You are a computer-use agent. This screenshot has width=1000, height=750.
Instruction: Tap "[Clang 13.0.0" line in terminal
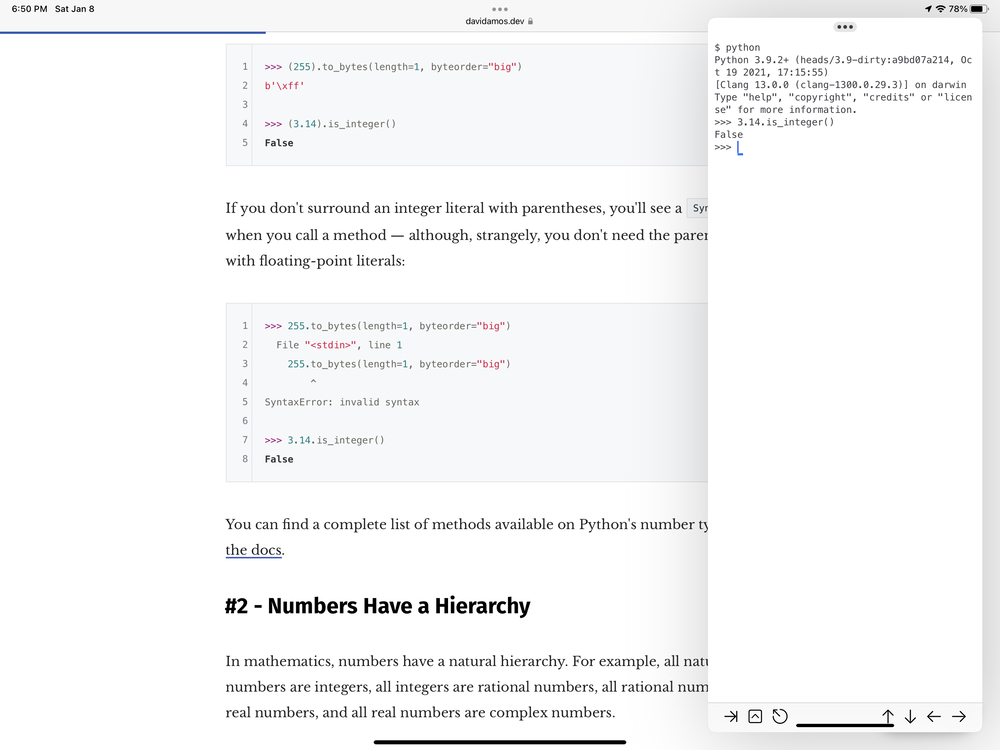pyautogui.click(x=841, y=85)
